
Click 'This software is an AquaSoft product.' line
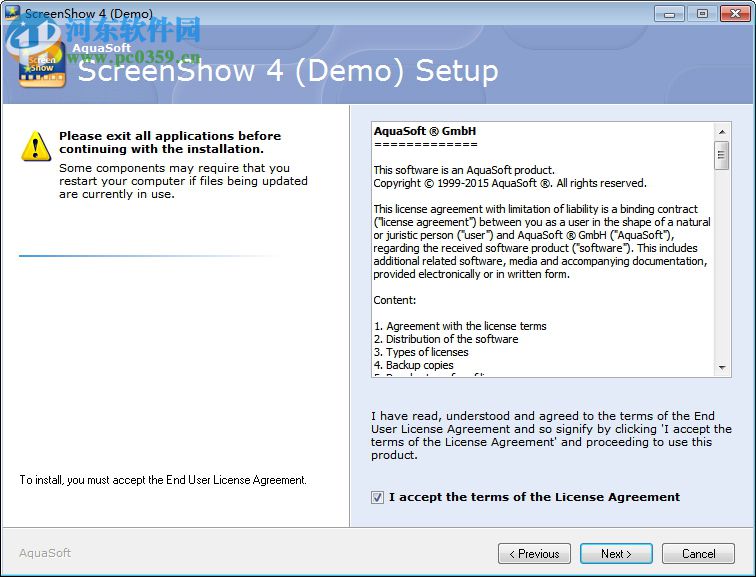464,170
